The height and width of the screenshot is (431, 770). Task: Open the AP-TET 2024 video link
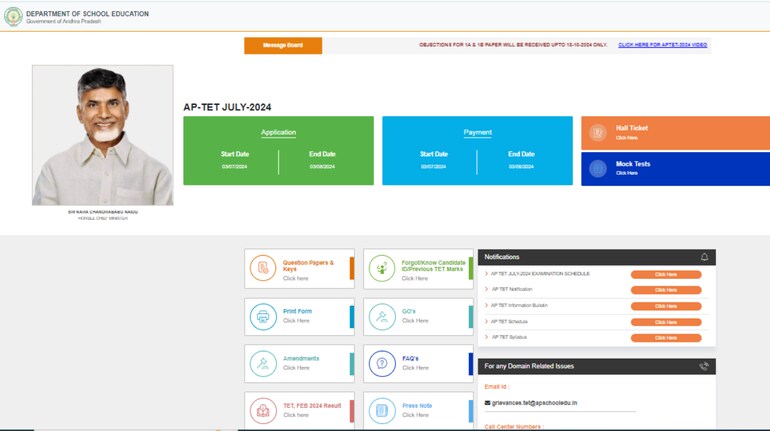[x=662, y=45]
